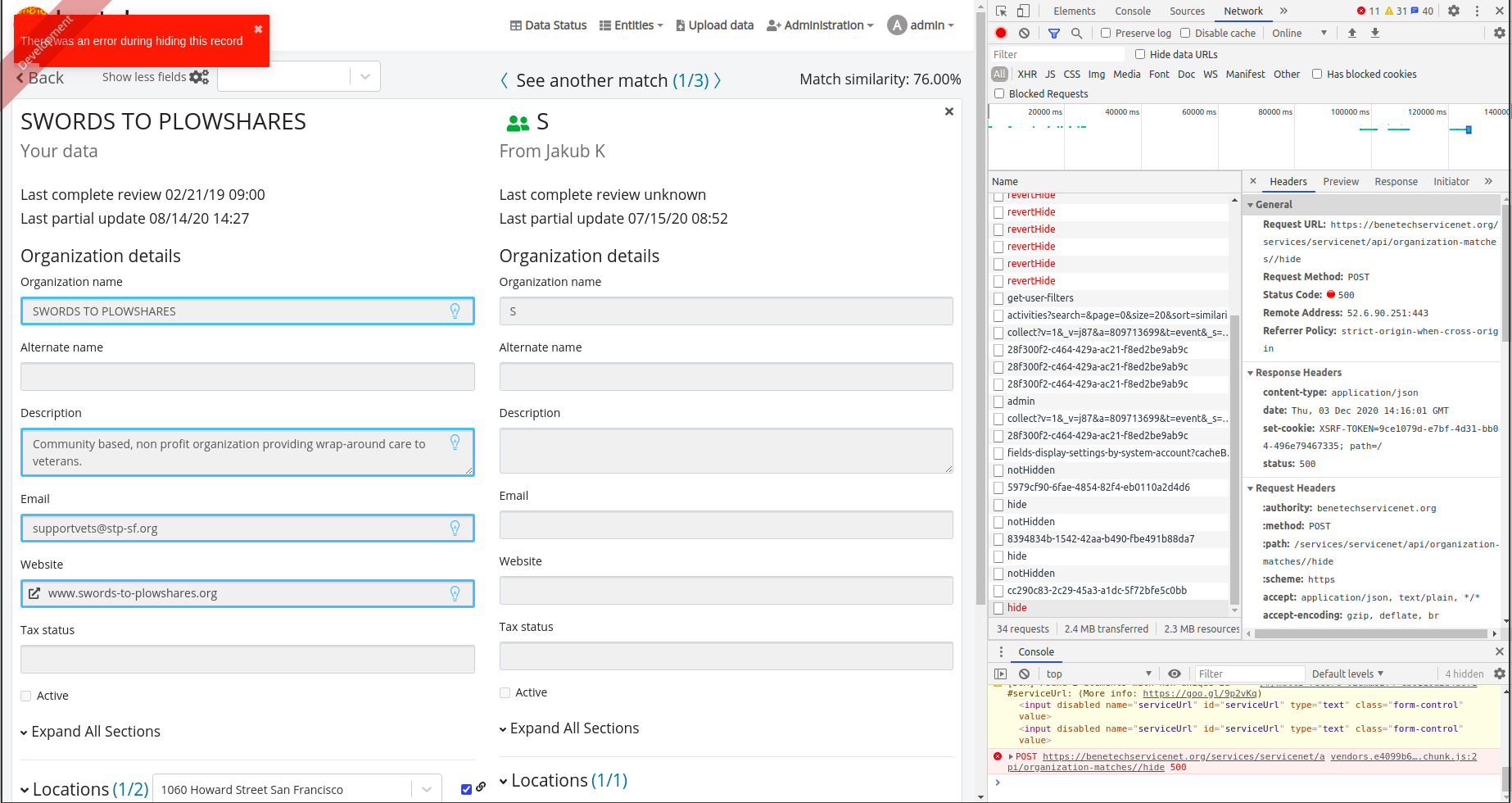Create a live expression with the eye icon

[1175, 673]
